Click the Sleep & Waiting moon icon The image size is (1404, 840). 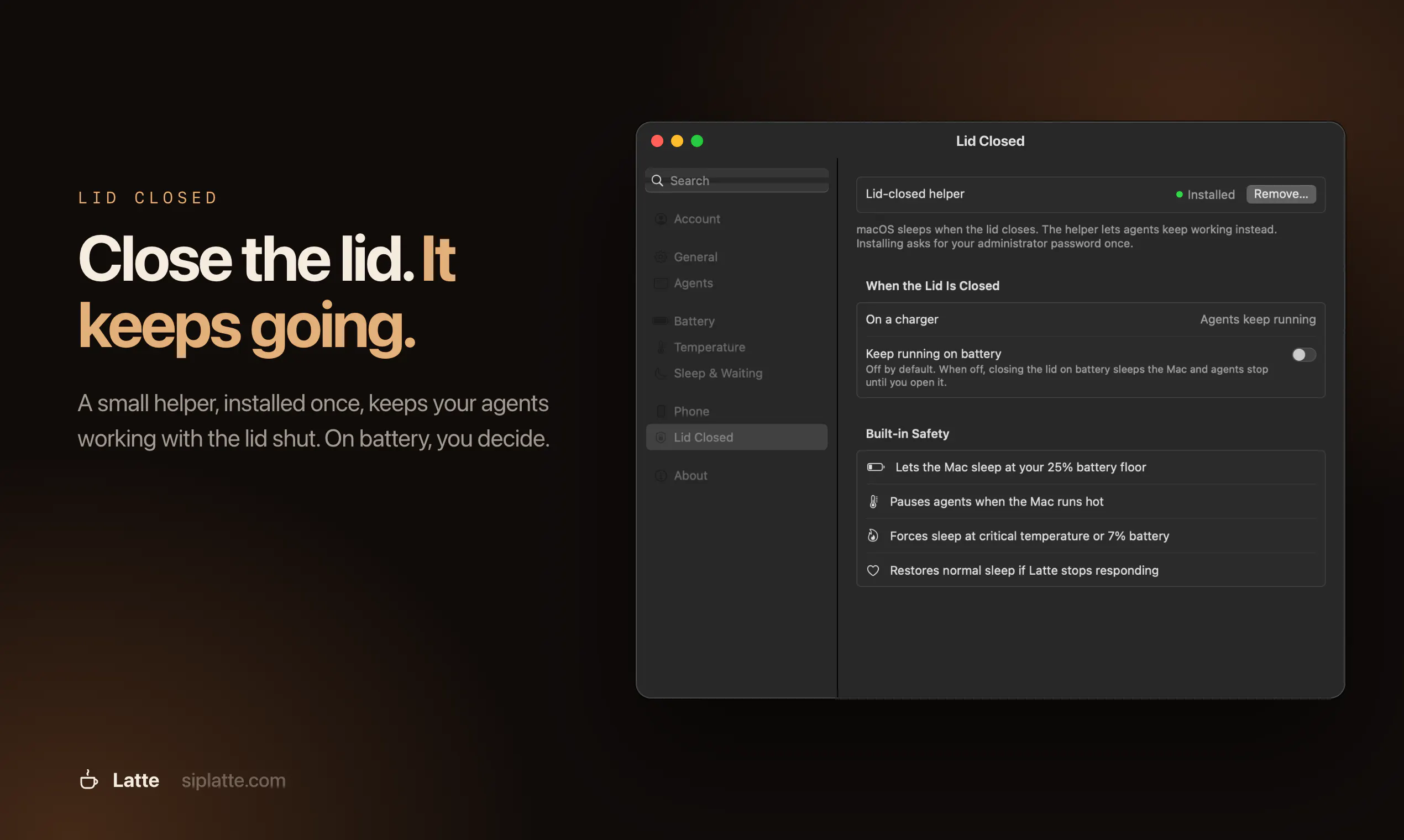tap(661, 373)
